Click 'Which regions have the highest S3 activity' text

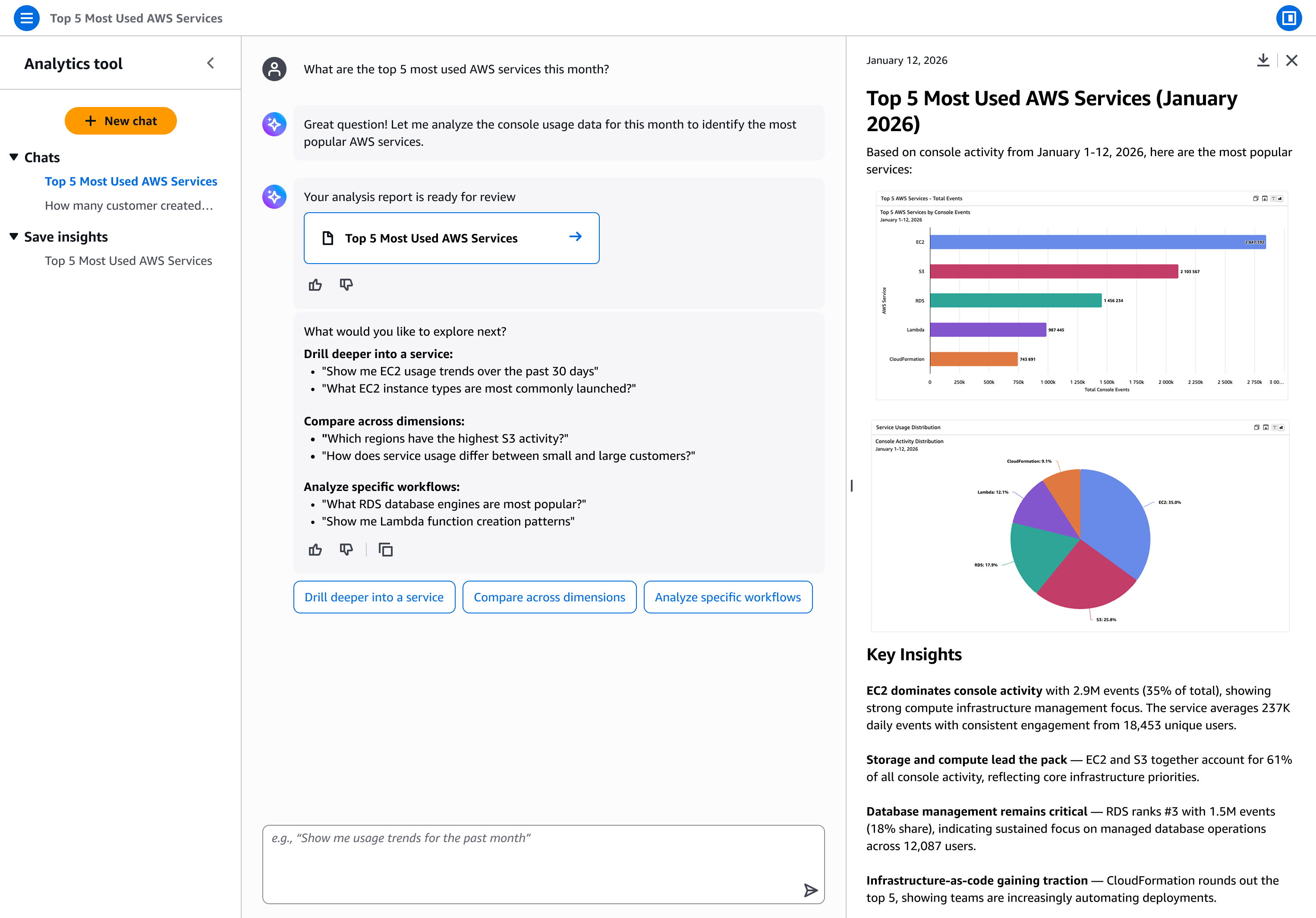pos(445,438)
